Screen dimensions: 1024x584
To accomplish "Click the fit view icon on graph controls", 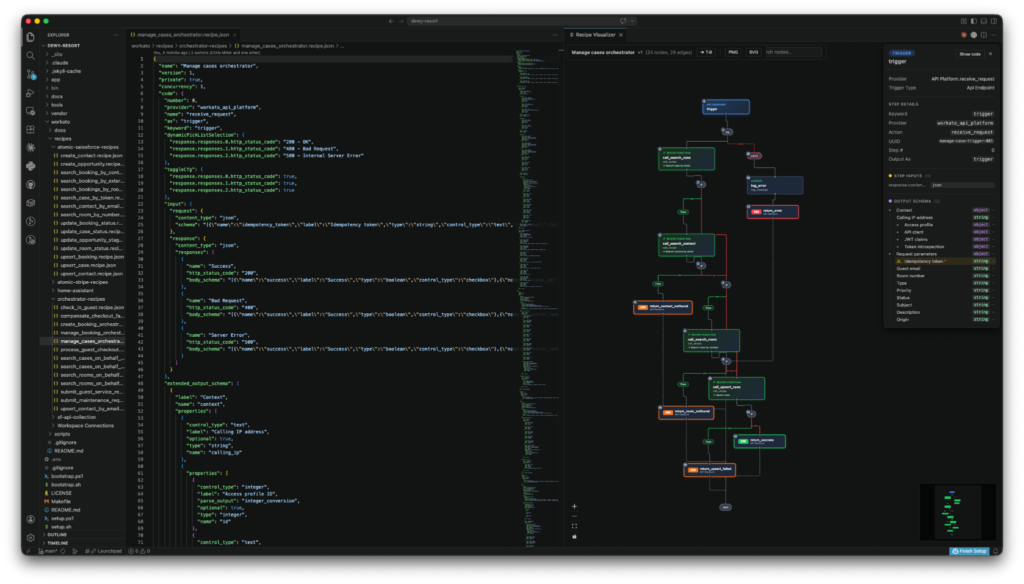I will (x=575, y=526).
